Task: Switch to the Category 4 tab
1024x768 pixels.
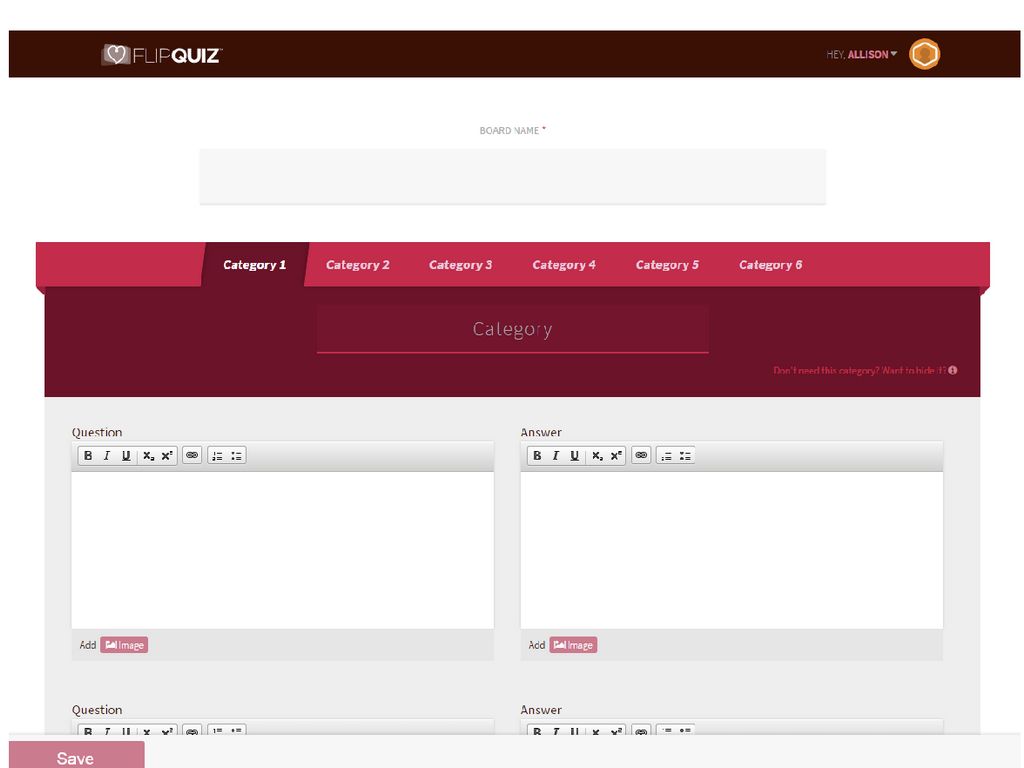Action: pyautogui.click(x=564, y=265)
